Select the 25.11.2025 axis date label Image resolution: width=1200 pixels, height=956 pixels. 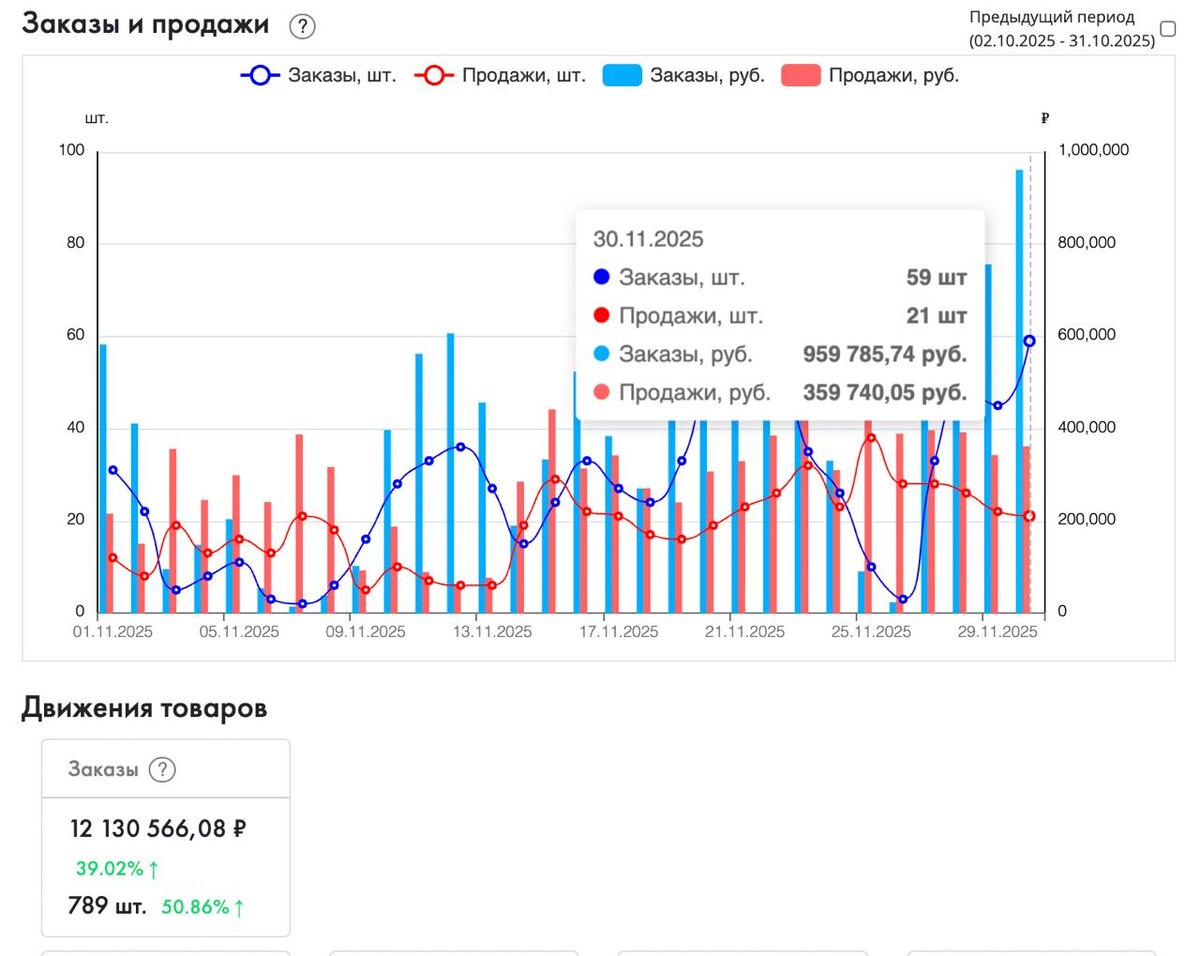coord(870,632)
